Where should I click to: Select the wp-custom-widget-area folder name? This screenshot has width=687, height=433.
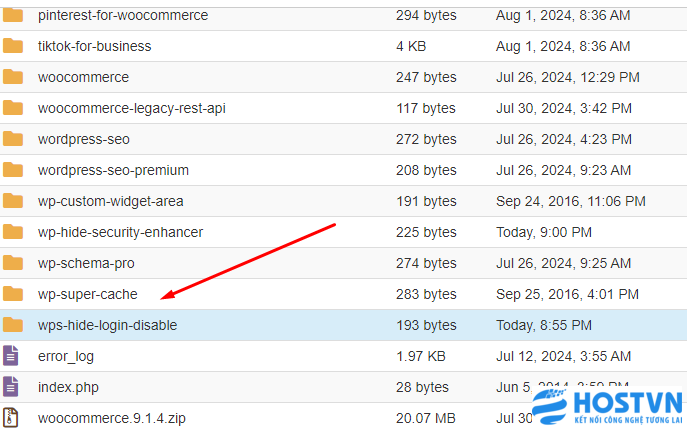click(x=110, y=201)
